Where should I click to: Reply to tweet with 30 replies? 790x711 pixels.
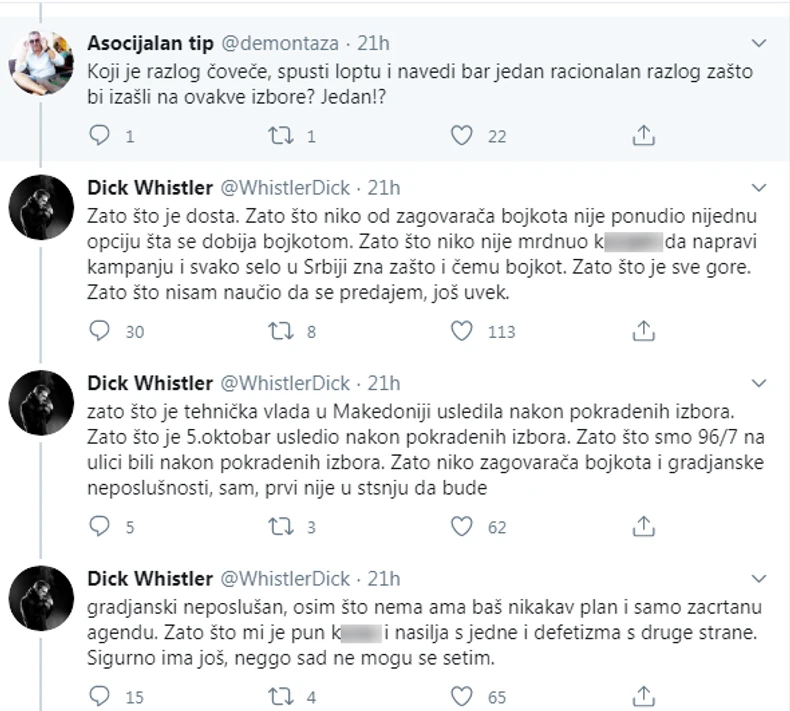pyautogui.click(x=99, y=332)
